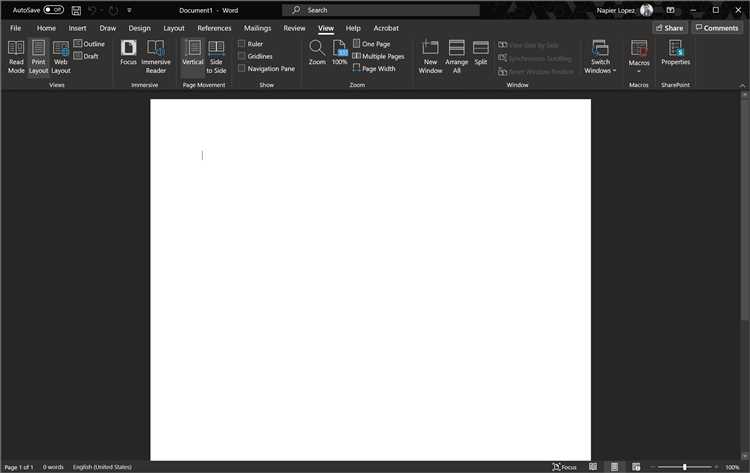Screen dimensions: 750x473
Task: Choose One Page zoom
Action: (372, 44)
